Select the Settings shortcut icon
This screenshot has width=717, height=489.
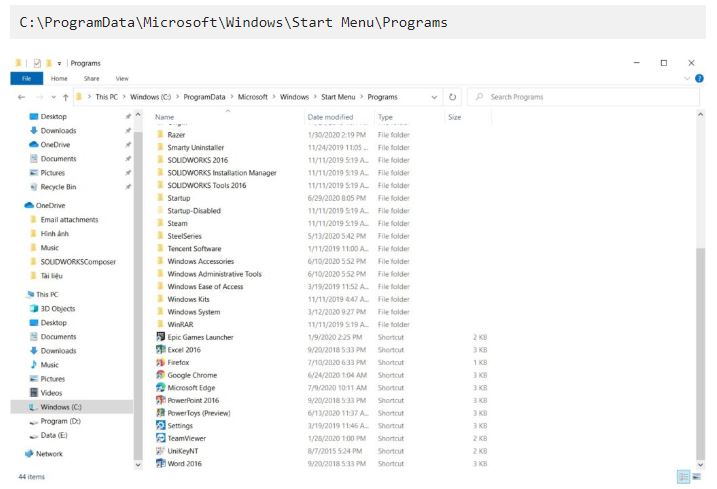tap(161, 425)
